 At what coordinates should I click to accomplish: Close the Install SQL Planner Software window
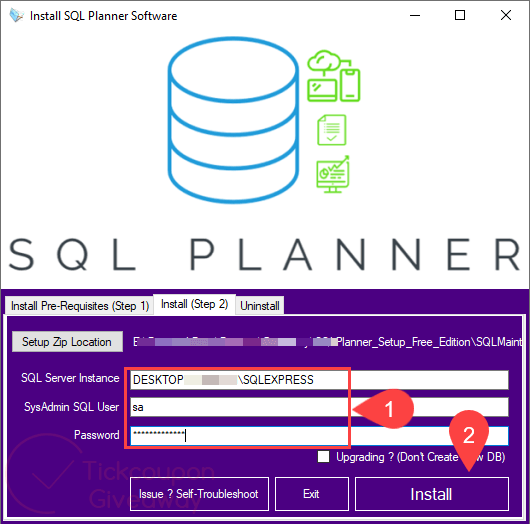tap(506, 15)
